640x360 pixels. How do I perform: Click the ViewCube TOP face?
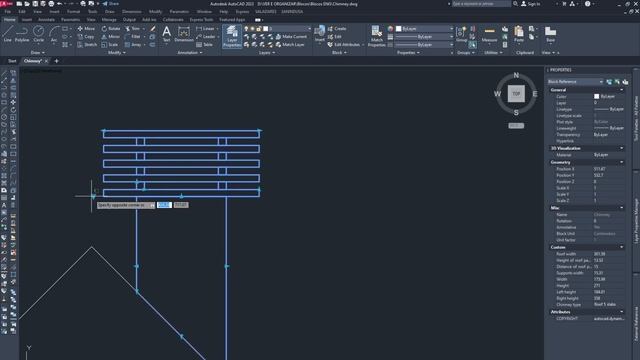pyautogui.click(x=516, y=93)
